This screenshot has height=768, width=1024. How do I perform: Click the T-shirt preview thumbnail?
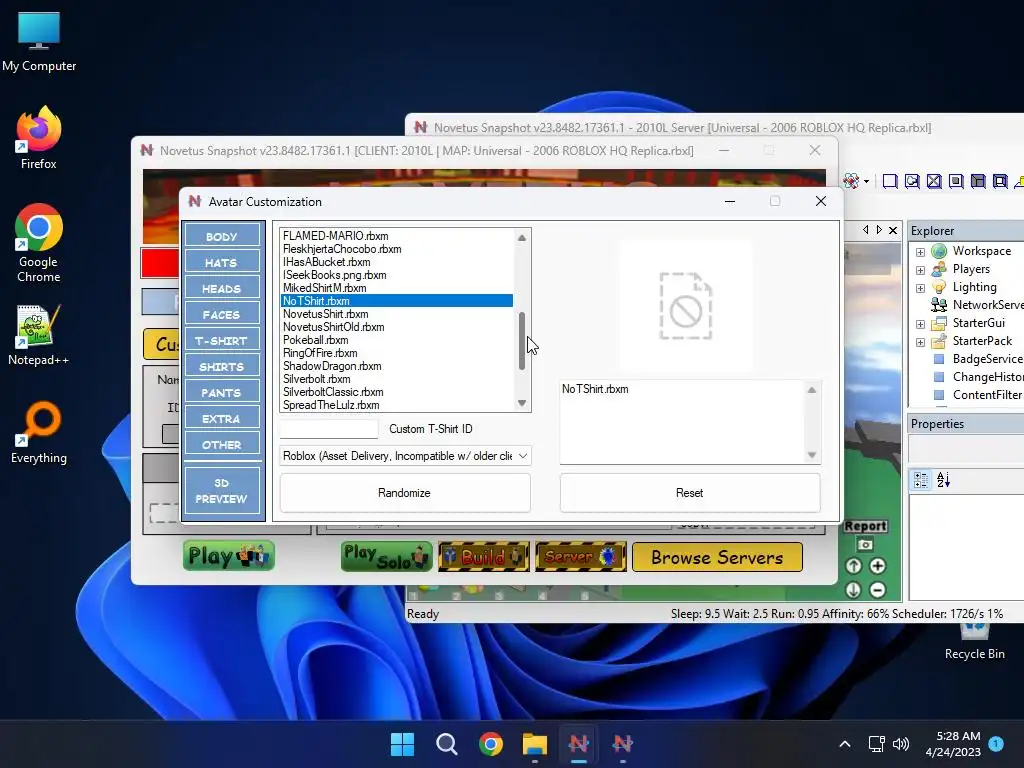click(x=686, y=306)
